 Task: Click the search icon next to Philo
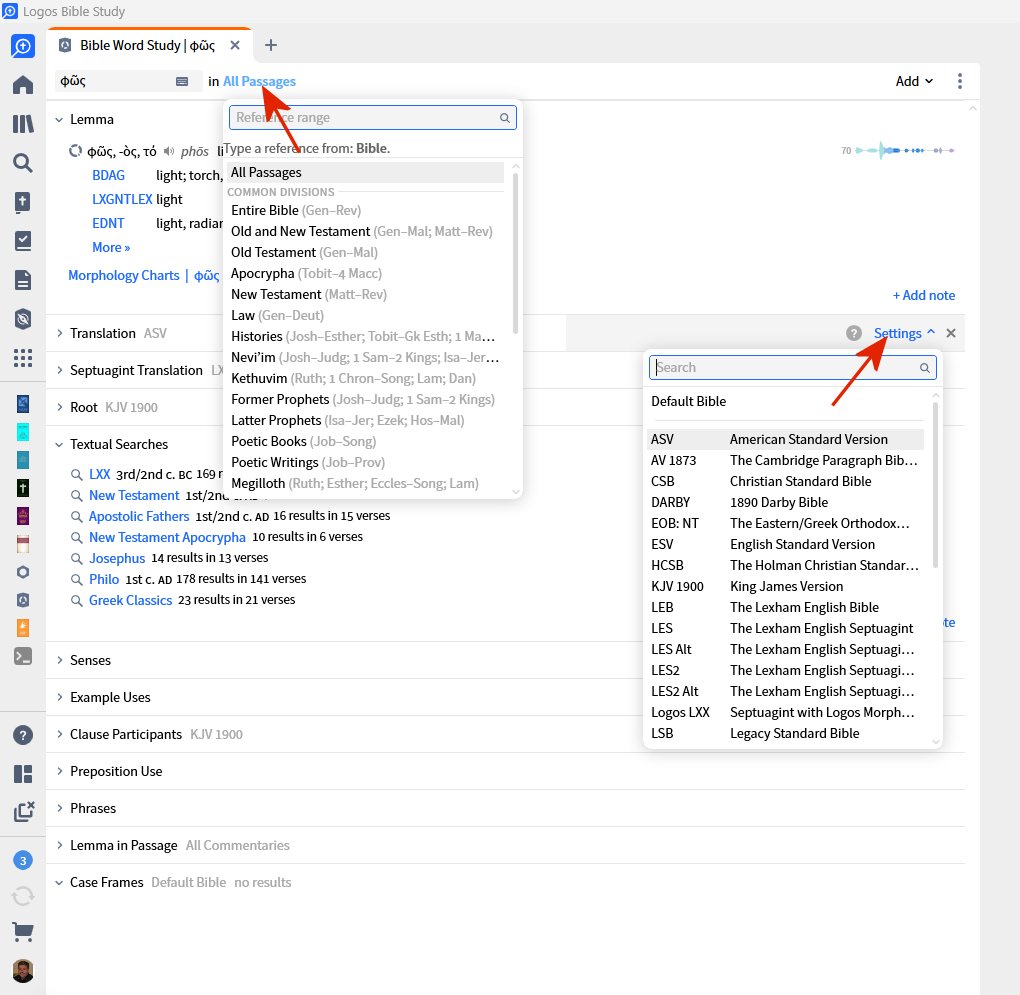(76, 579)
